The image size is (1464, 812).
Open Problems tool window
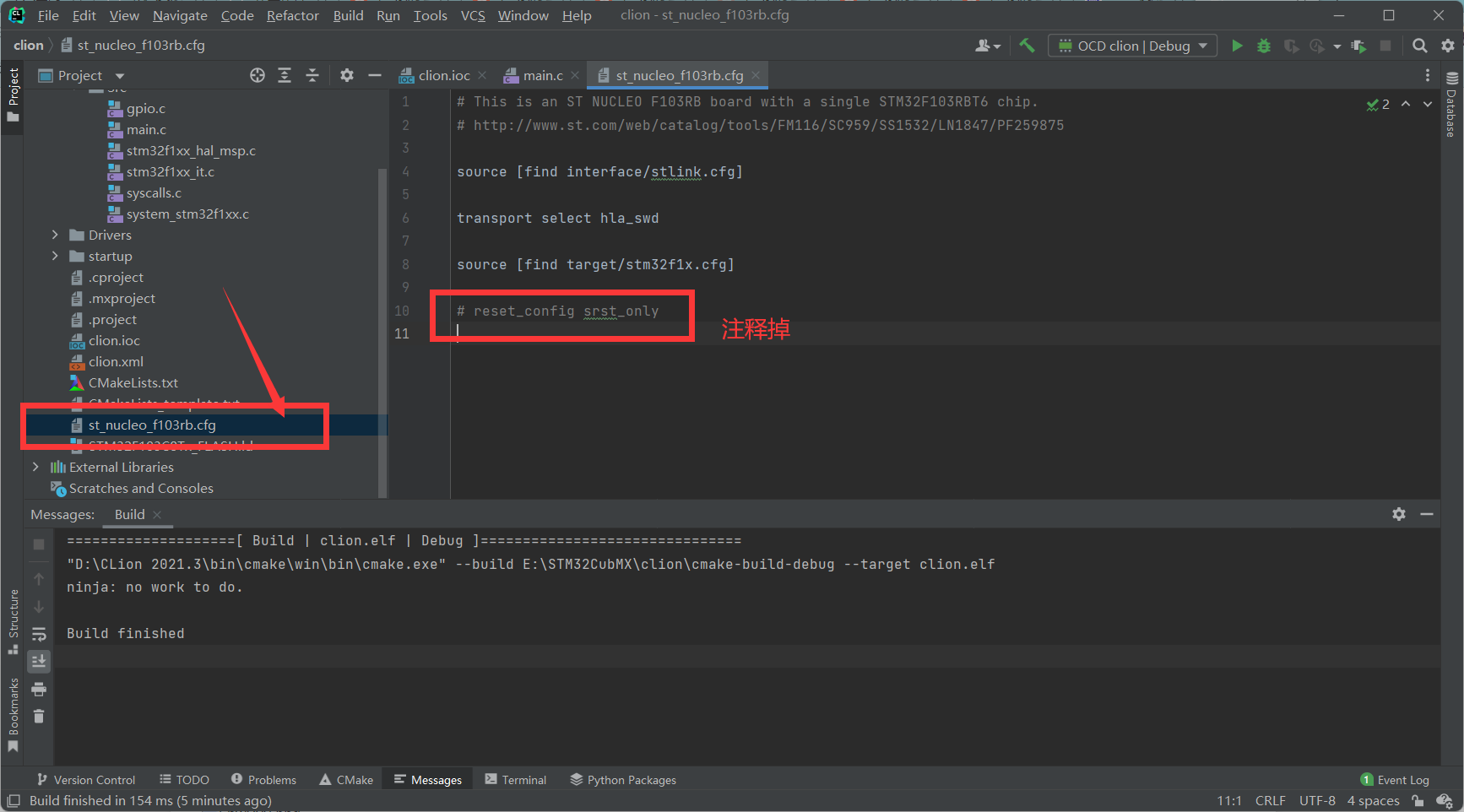[x=263, y=780]
